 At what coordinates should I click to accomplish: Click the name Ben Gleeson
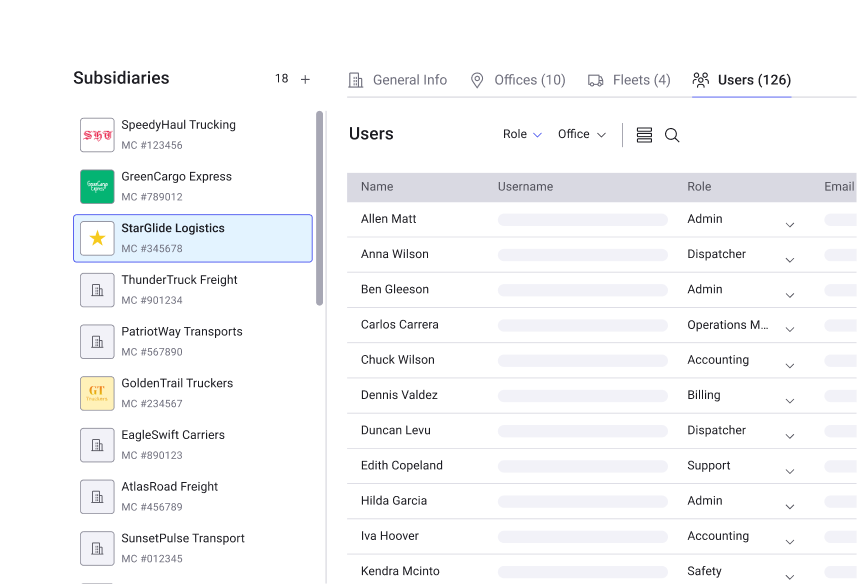pos(395,290)
